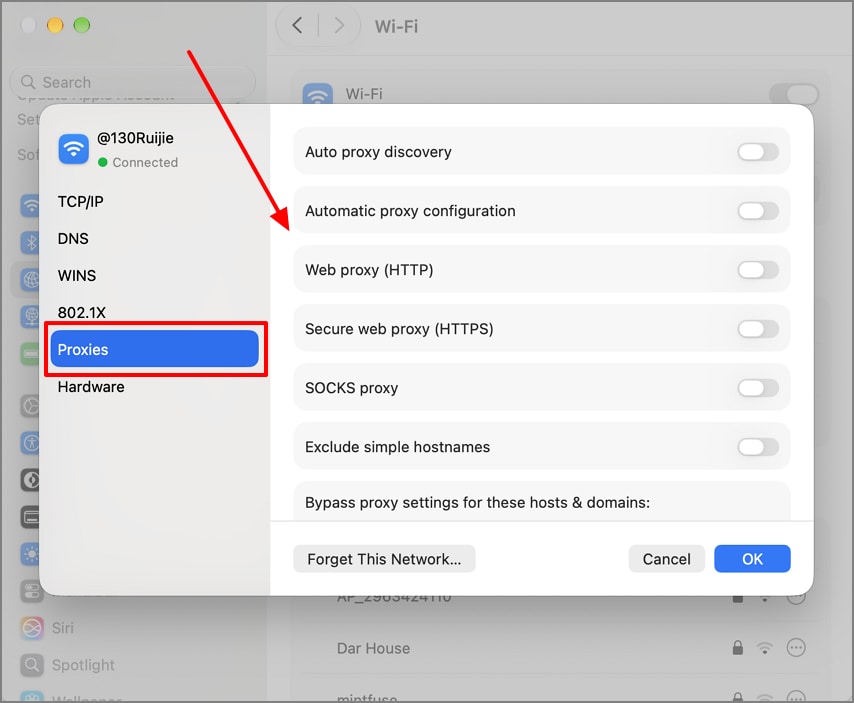This screenshot has height=703, width=854.
Task: Click the Wi-Fi title in toolbar
Action: pyautogui.click(x=396, y=26)
